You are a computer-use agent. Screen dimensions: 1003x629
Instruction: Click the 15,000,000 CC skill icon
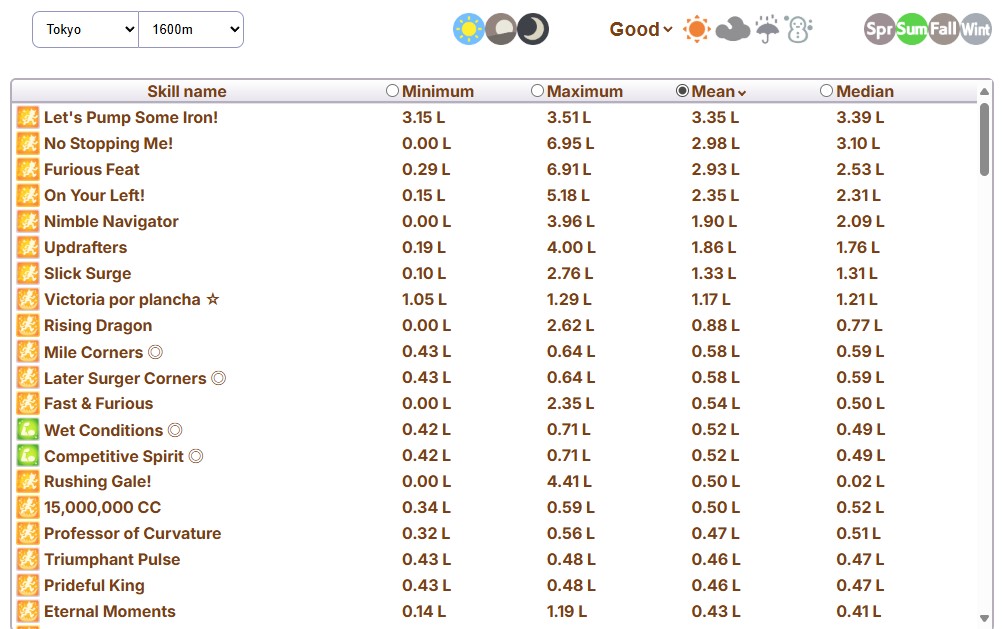[28, 507]
